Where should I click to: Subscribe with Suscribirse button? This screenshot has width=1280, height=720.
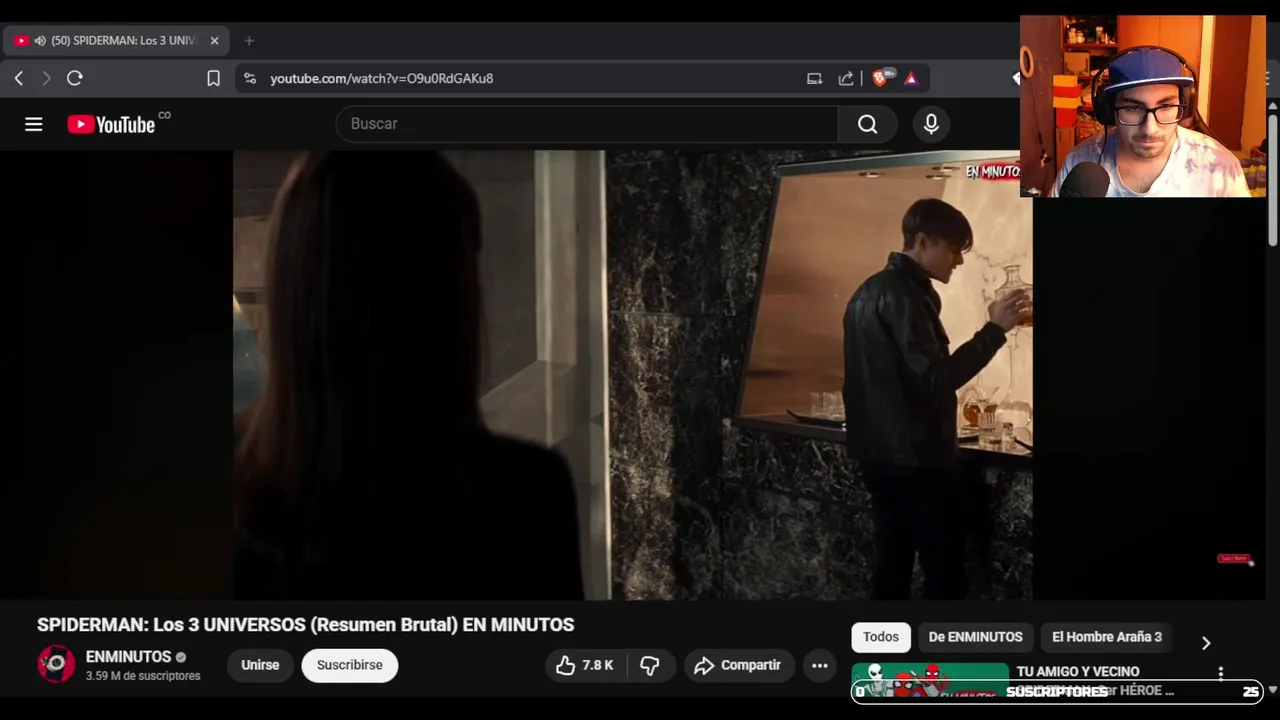pyautogui.click(x=350, y=665)
